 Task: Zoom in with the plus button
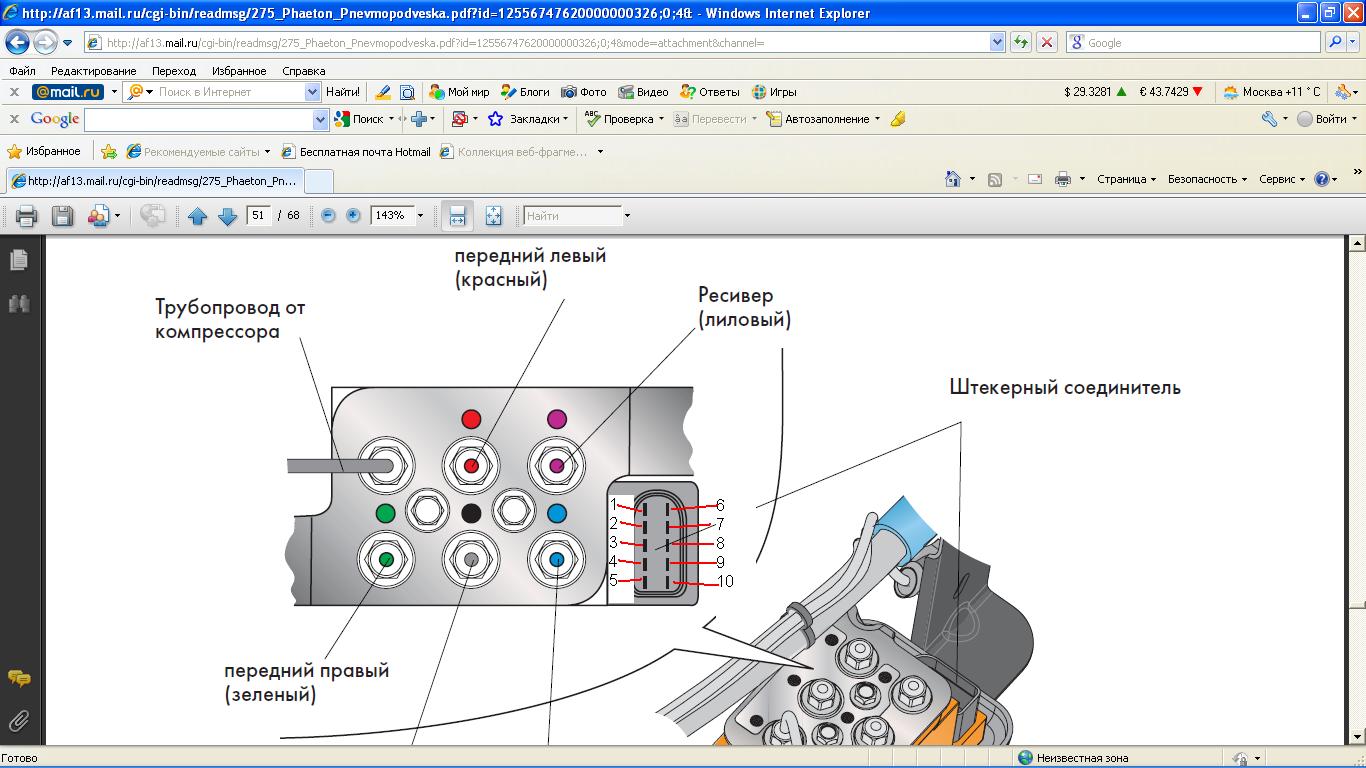point(353,216)
